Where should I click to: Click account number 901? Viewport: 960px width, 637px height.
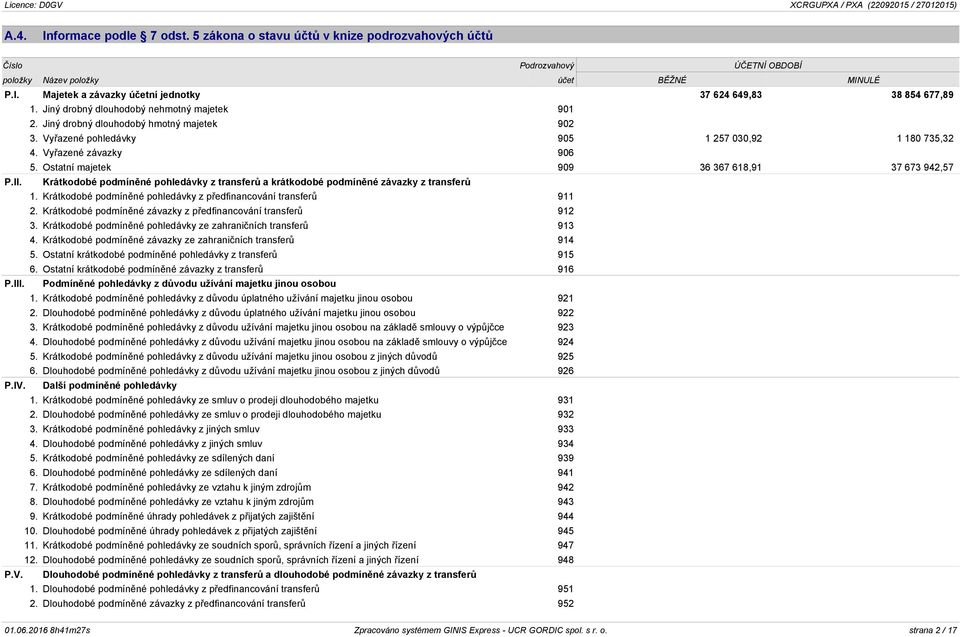tap(565, 109)
